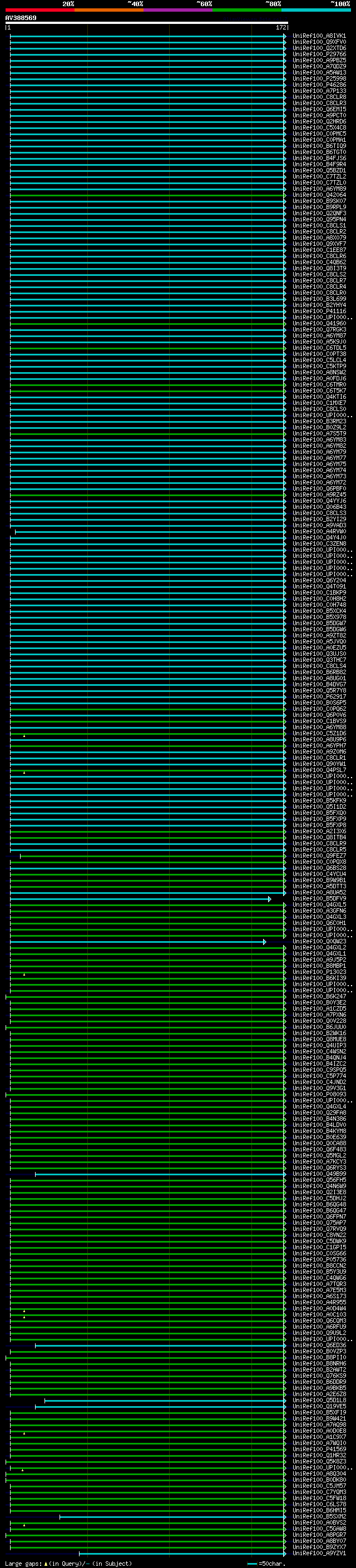Click the AV388569 query name

pyautogui.click(x=21, y=18)
